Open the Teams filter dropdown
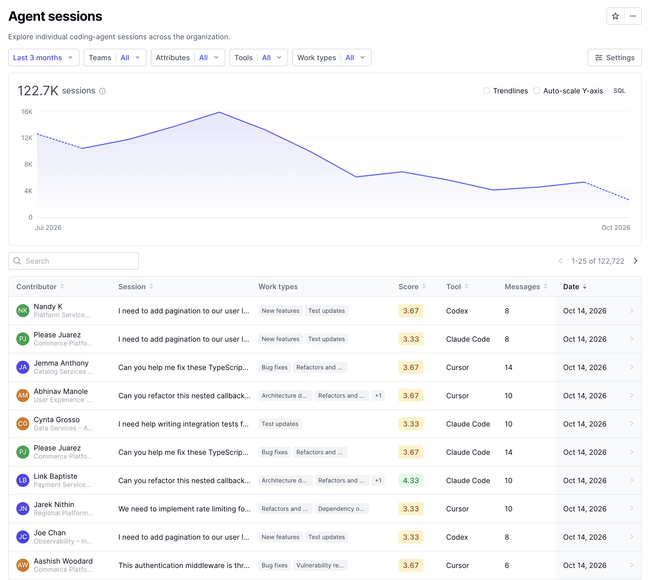The width and height of the screenshot is (650, 580). [x=115, y=58]
